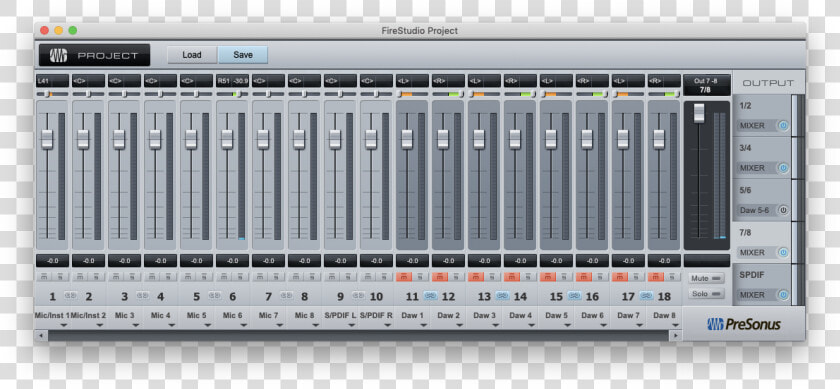Solo channel 9 with its S button
This screenshot has width=840, height=389.
pyautogui.click(x=348, y=276)
